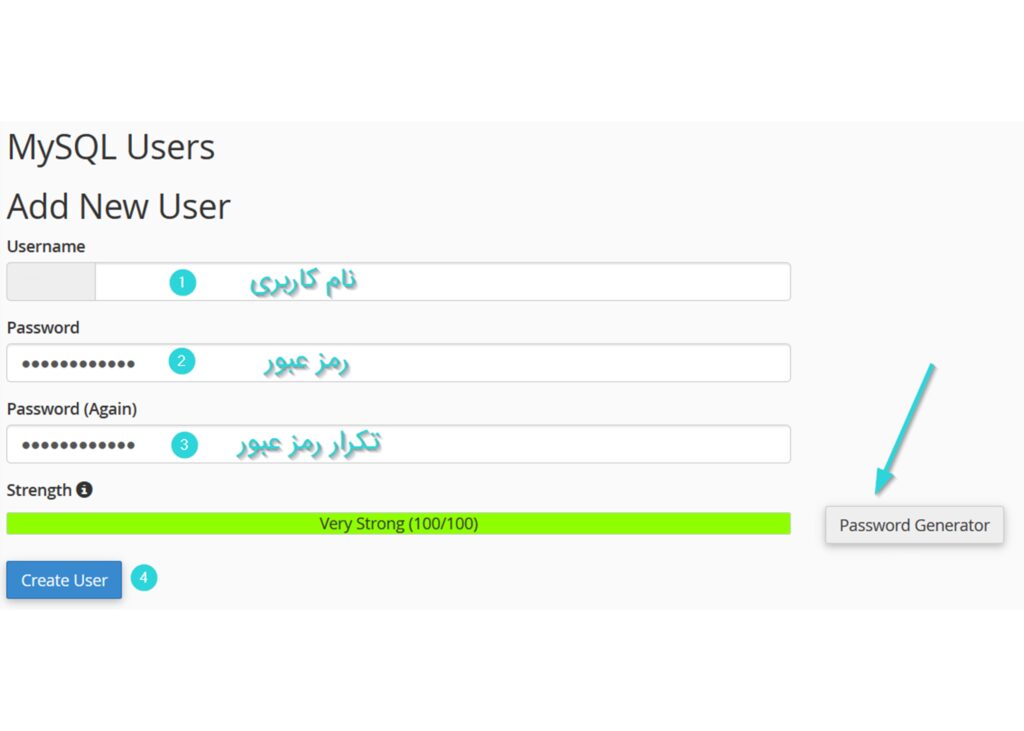Focus the Username input field
This screenshot has height=731, width=1024.
point(443,282)
